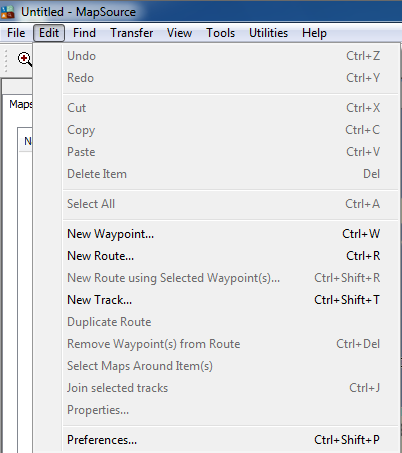Click the MapSource app icon in title bar
Viewport: 402px width, 453px height.
[8, 12]
